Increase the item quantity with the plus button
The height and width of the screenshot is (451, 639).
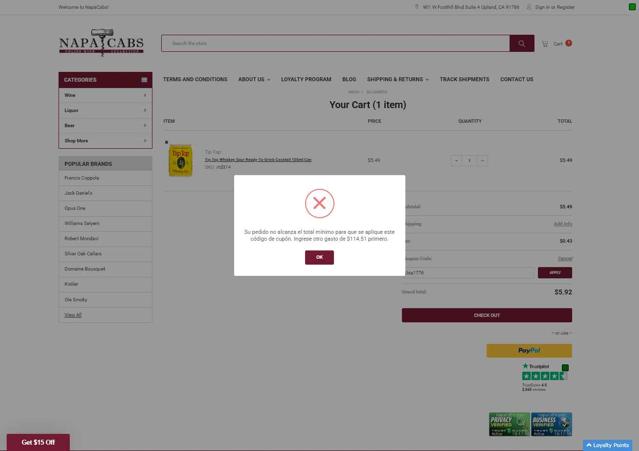click(482, 161)
